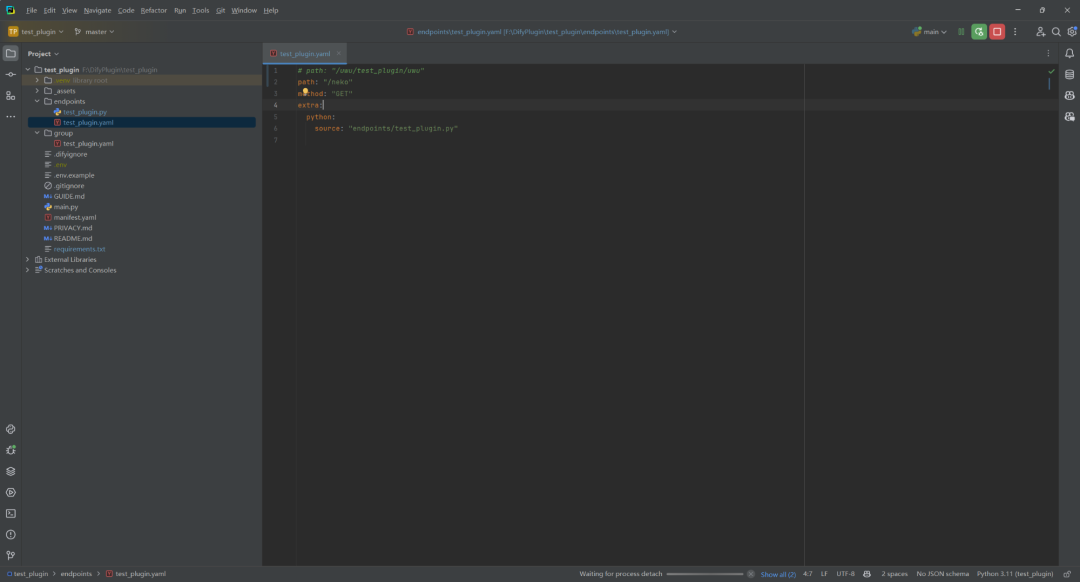Open the Problems tool window

(x=10, y=534)
